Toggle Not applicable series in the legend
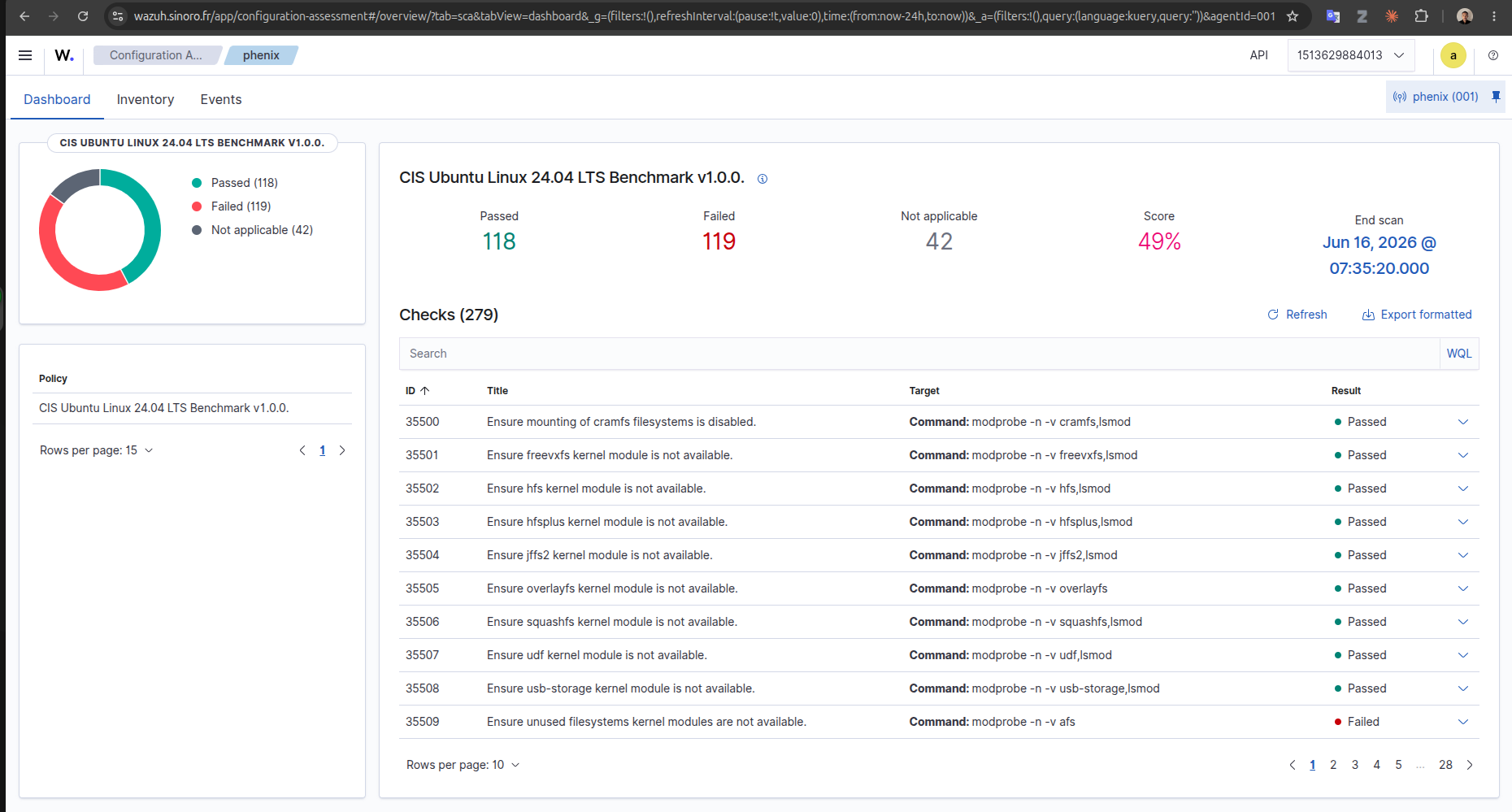The height and width of the screenshot is (812, 1512). (253, 230)
